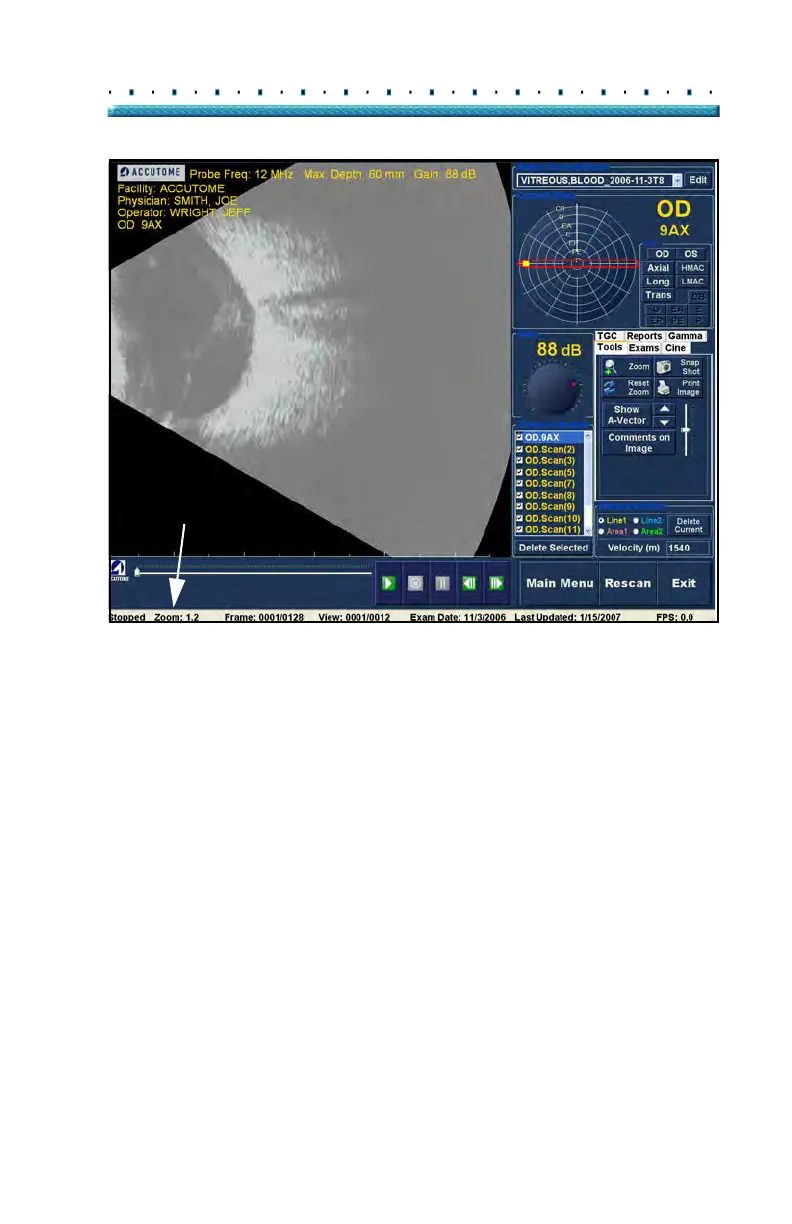Choose Trans scan orientation
The height and width of the screenshot is (1224, 792).
[x=658, y=296]
